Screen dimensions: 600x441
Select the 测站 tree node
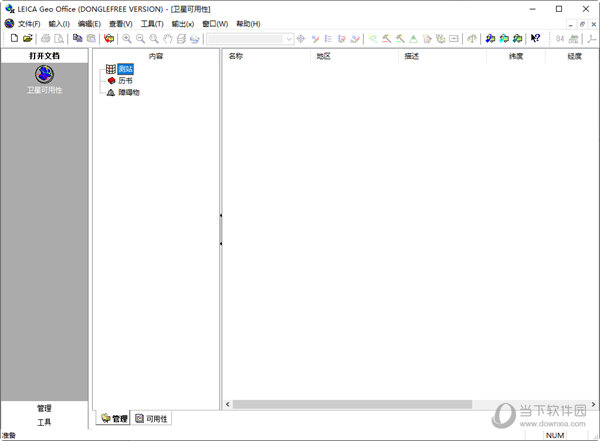coord(126,69)
